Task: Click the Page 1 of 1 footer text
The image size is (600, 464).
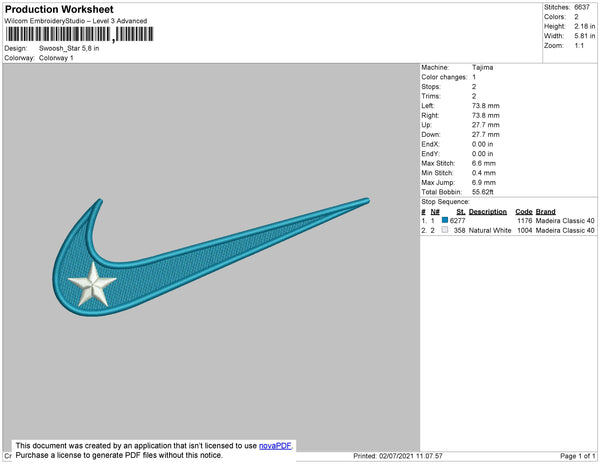Action: coord(577,456)
